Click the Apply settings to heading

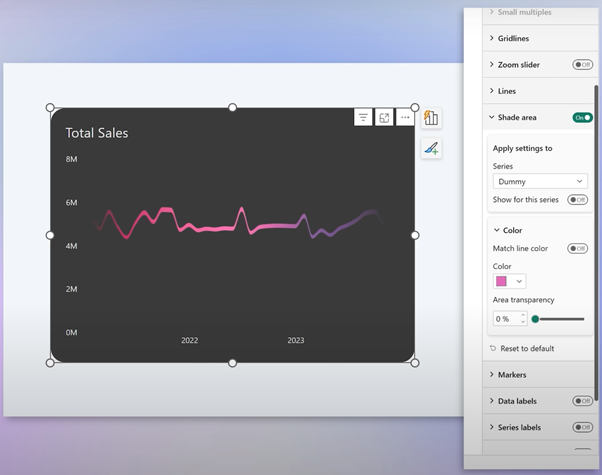pos(523,148)
